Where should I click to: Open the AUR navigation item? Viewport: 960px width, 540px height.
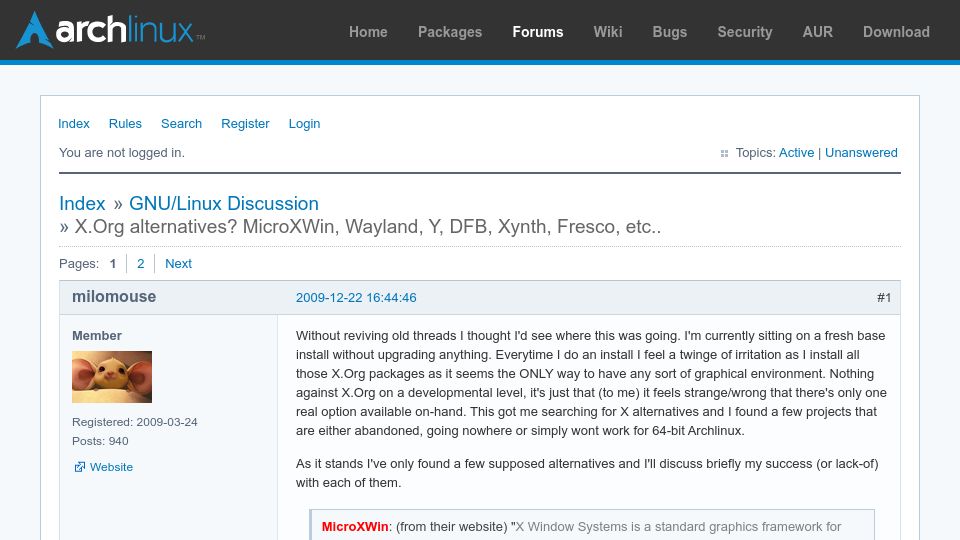(817, 32)
